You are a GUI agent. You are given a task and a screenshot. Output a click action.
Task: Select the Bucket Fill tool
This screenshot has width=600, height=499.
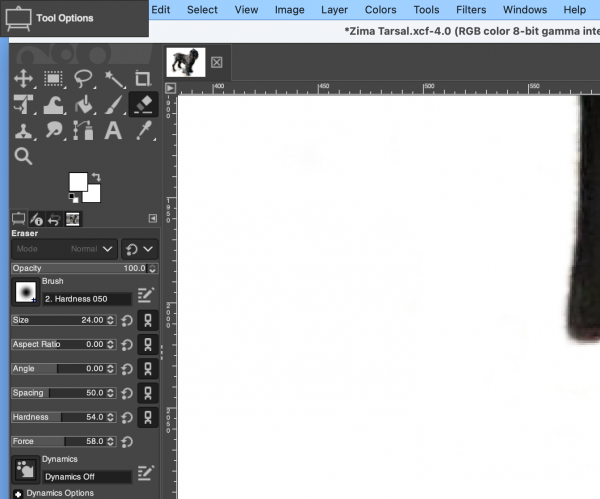tap(83, 104)
